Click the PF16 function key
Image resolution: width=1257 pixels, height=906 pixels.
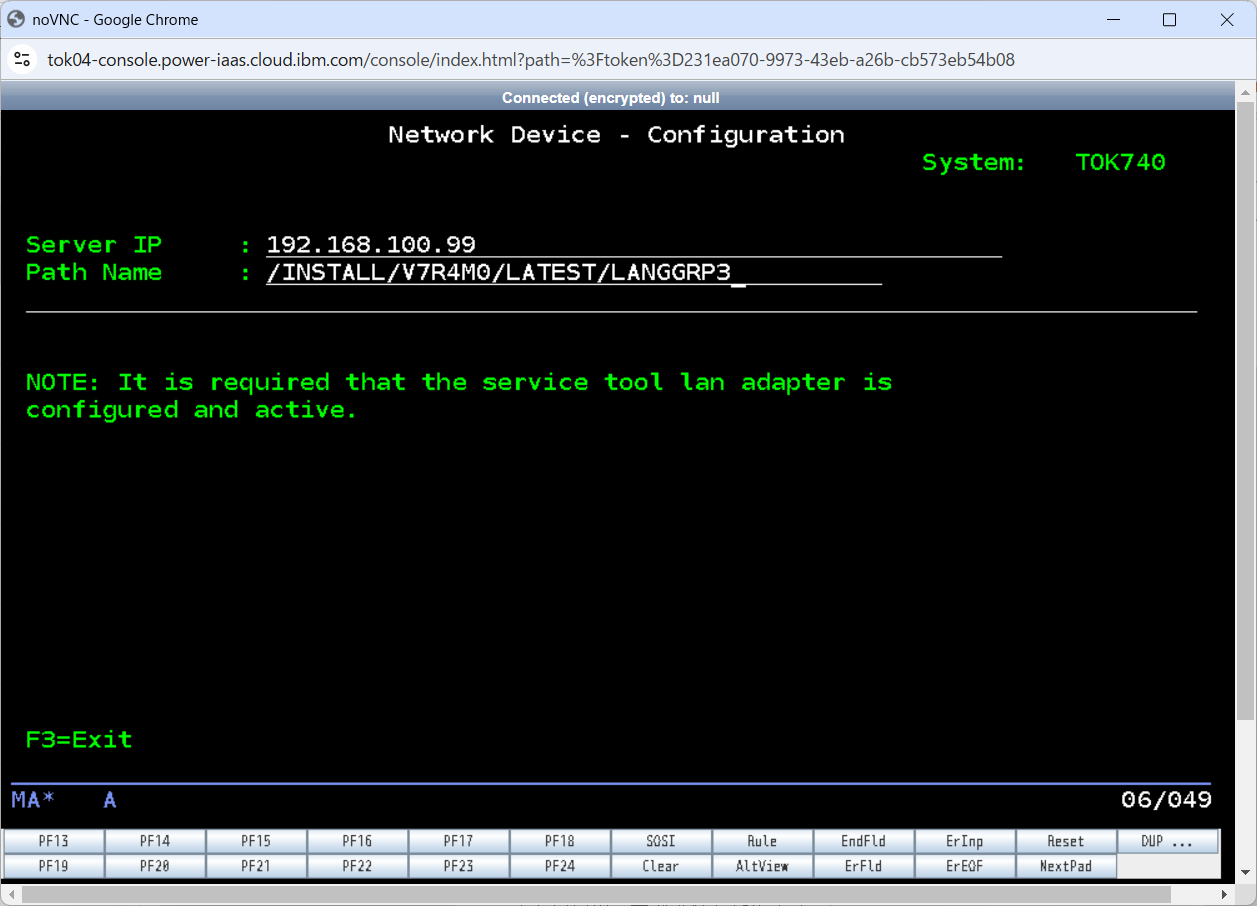[x=357, y=841]
